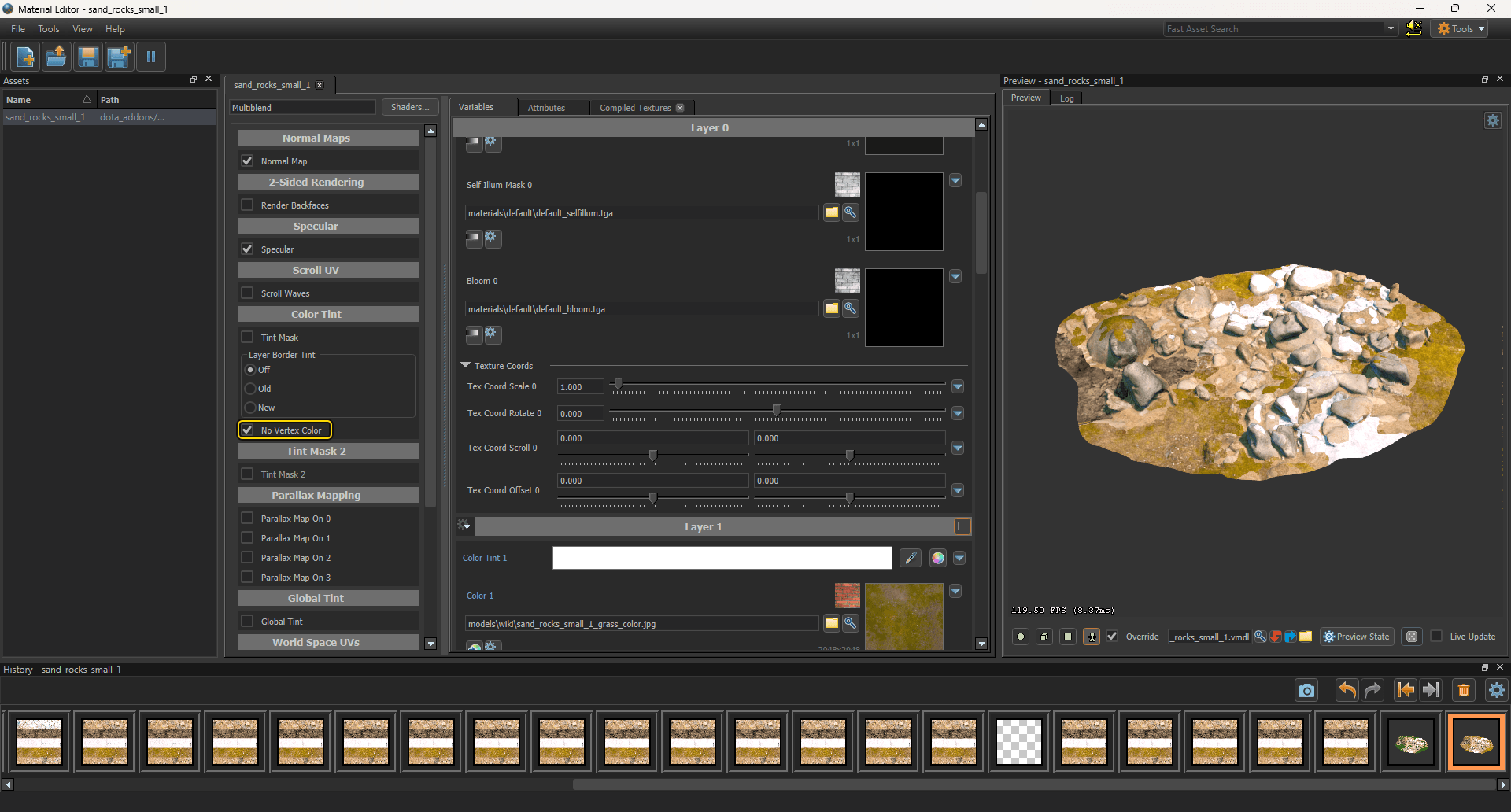Open the Tools dropdown in top bar
The height and width of the screenshot is (812, 1511).
1461,28
